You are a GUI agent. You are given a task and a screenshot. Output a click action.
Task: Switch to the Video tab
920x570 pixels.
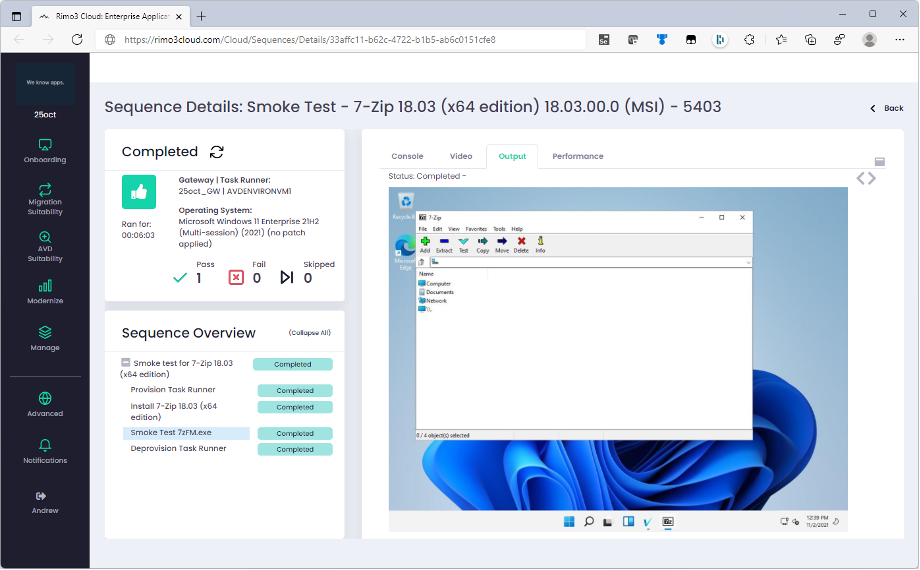pos(461,156)
